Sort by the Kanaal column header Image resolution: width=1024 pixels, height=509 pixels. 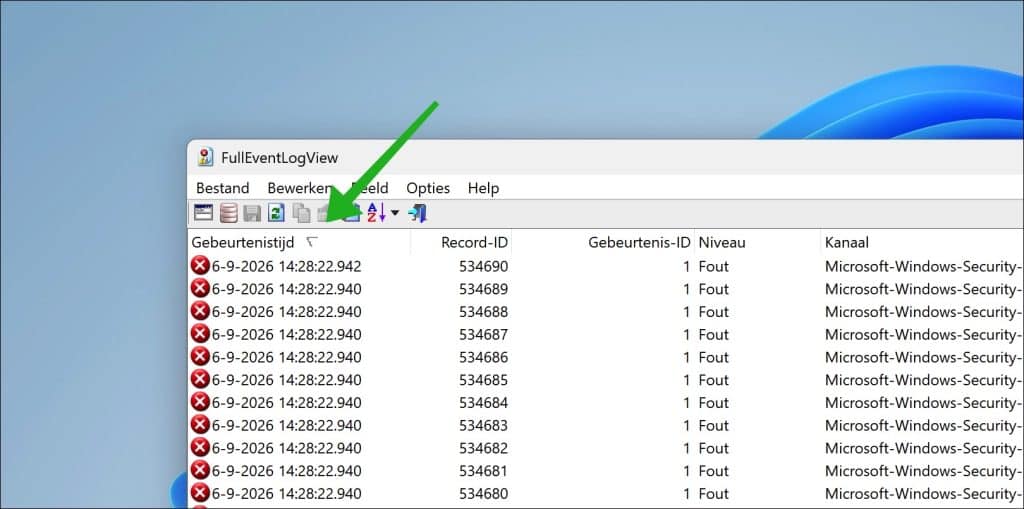coord(922,242)
